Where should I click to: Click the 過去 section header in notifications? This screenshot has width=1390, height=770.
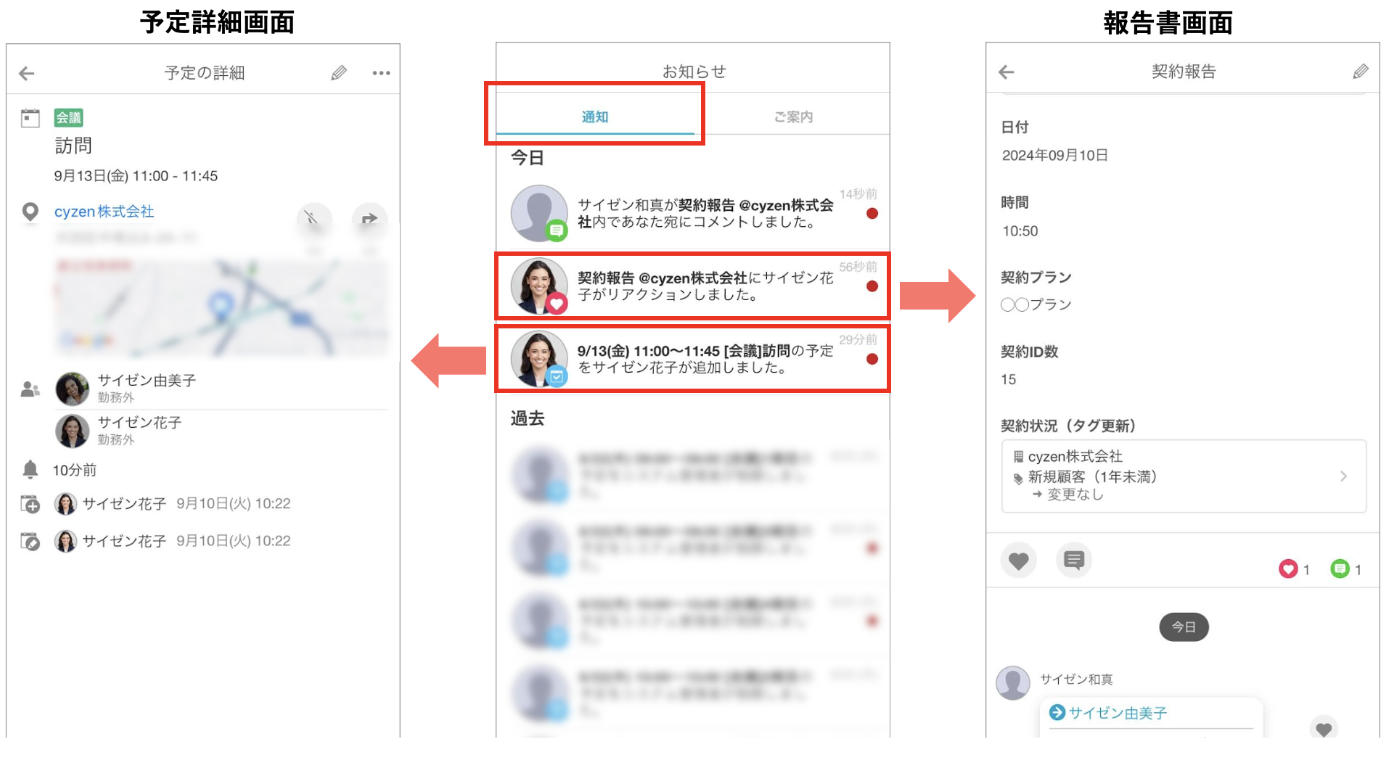click(x=527, y=419)
